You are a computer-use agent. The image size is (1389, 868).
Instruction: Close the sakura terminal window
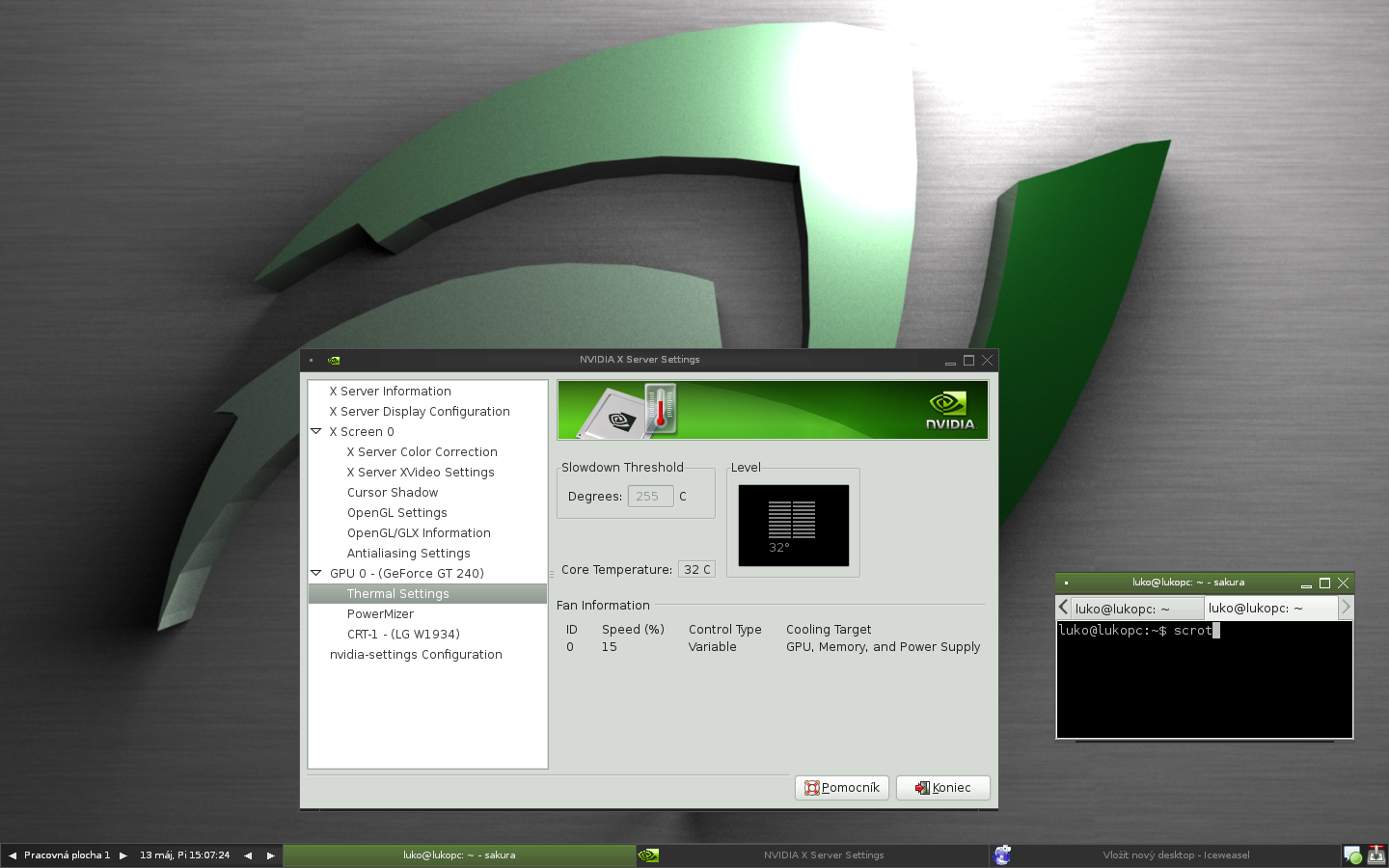[x=1343, y=583]
